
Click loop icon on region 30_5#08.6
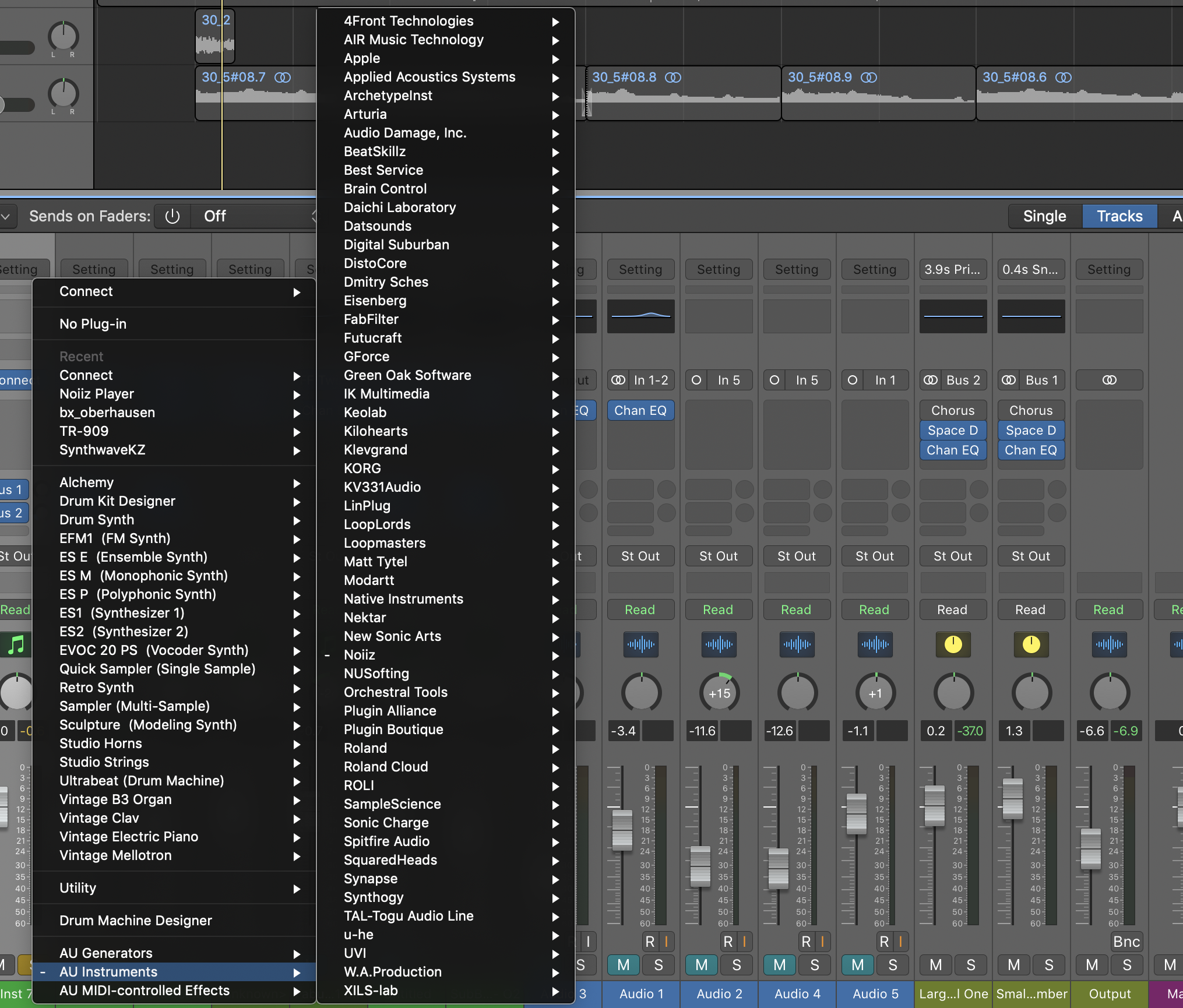(1064, 77)
